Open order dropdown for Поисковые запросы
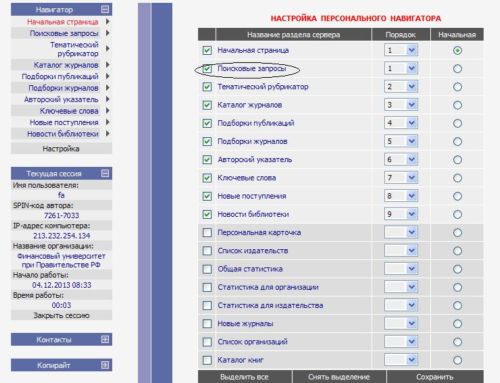 pos(401,69)
